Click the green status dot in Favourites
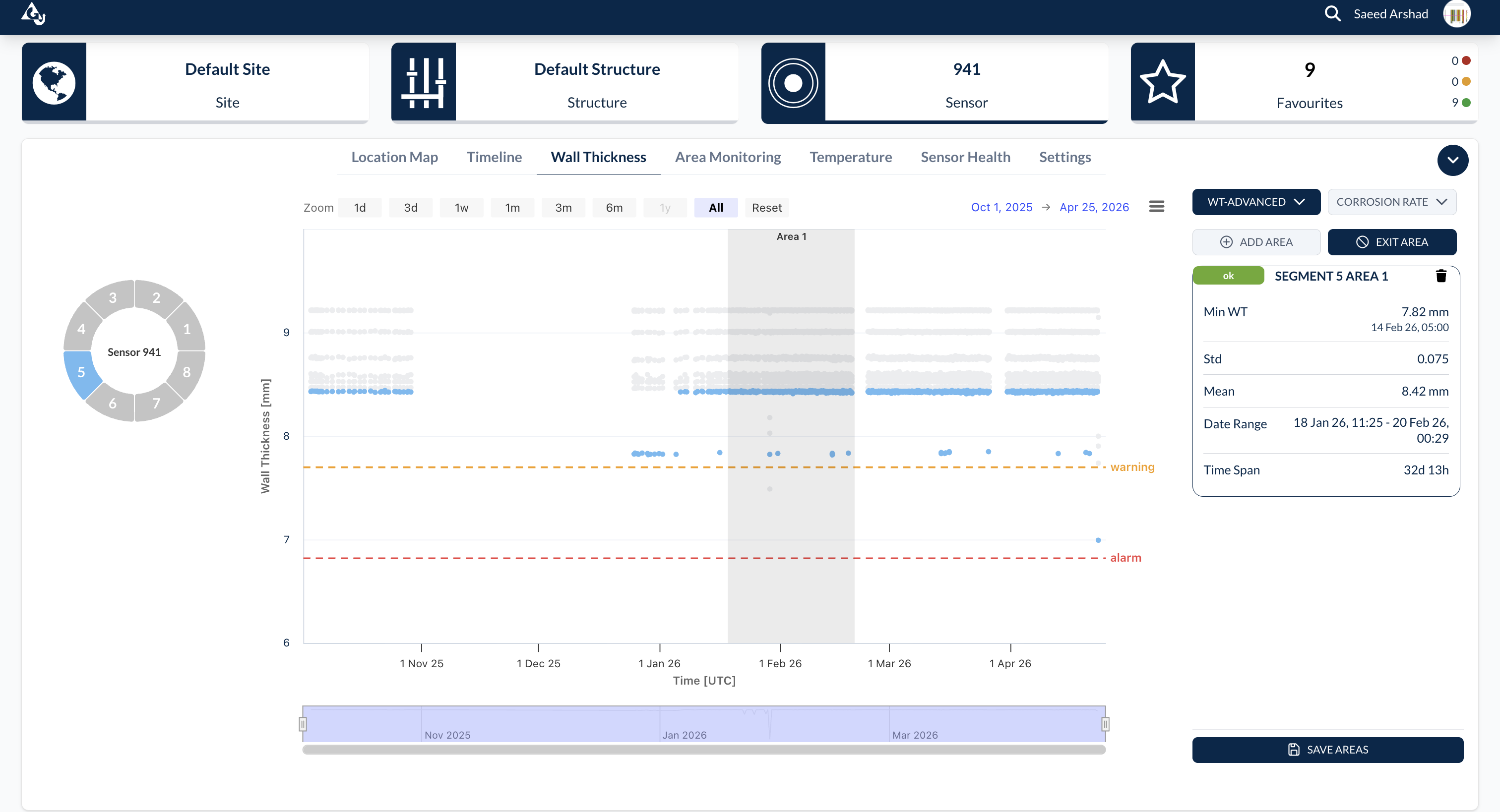The width and height of the screenshot is (1500, 812). click(x=1466, y=103)
